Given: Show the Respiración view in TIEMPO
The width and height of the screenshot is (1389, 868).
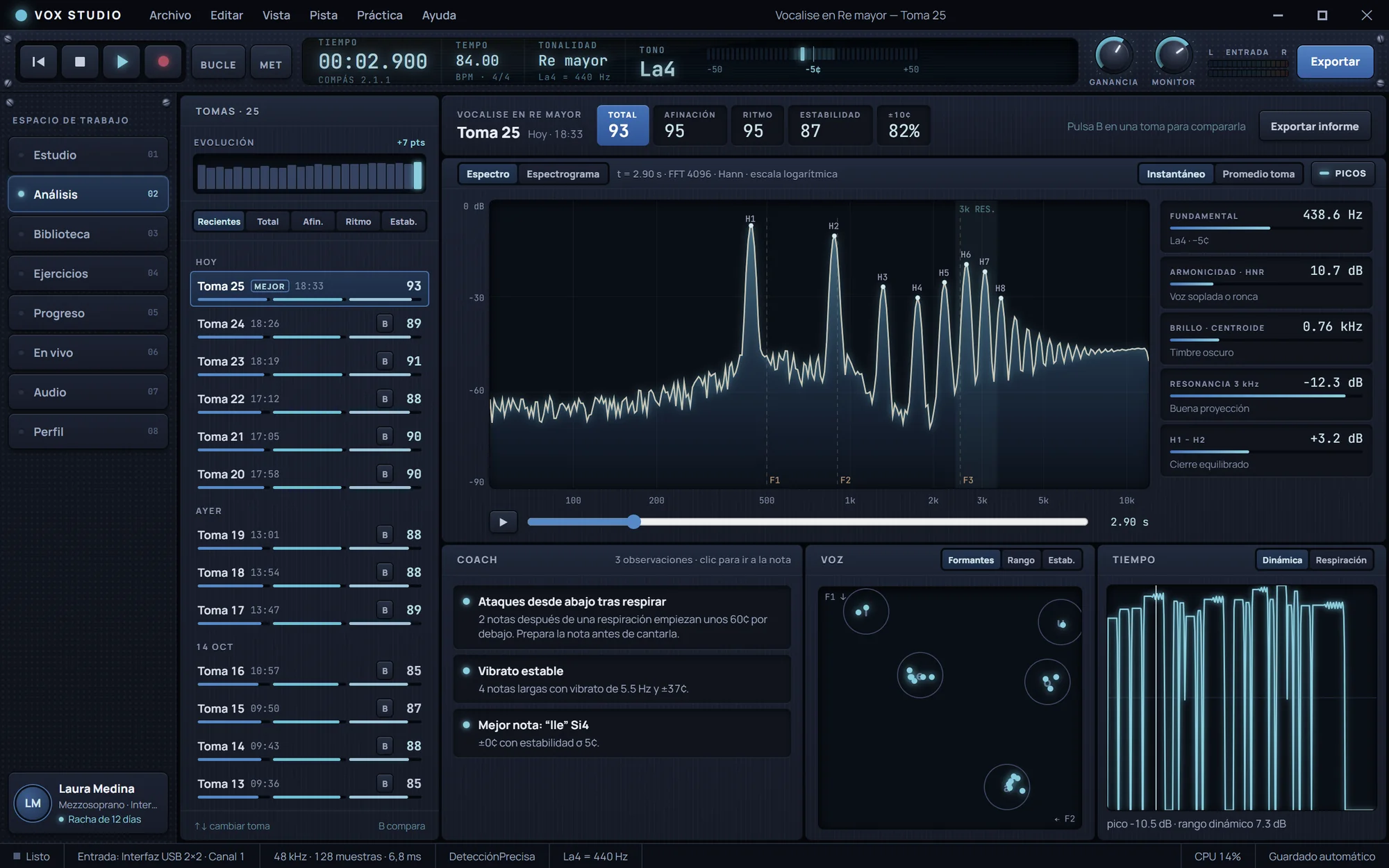Looking at the screenshot, I should coord(1340,560).
